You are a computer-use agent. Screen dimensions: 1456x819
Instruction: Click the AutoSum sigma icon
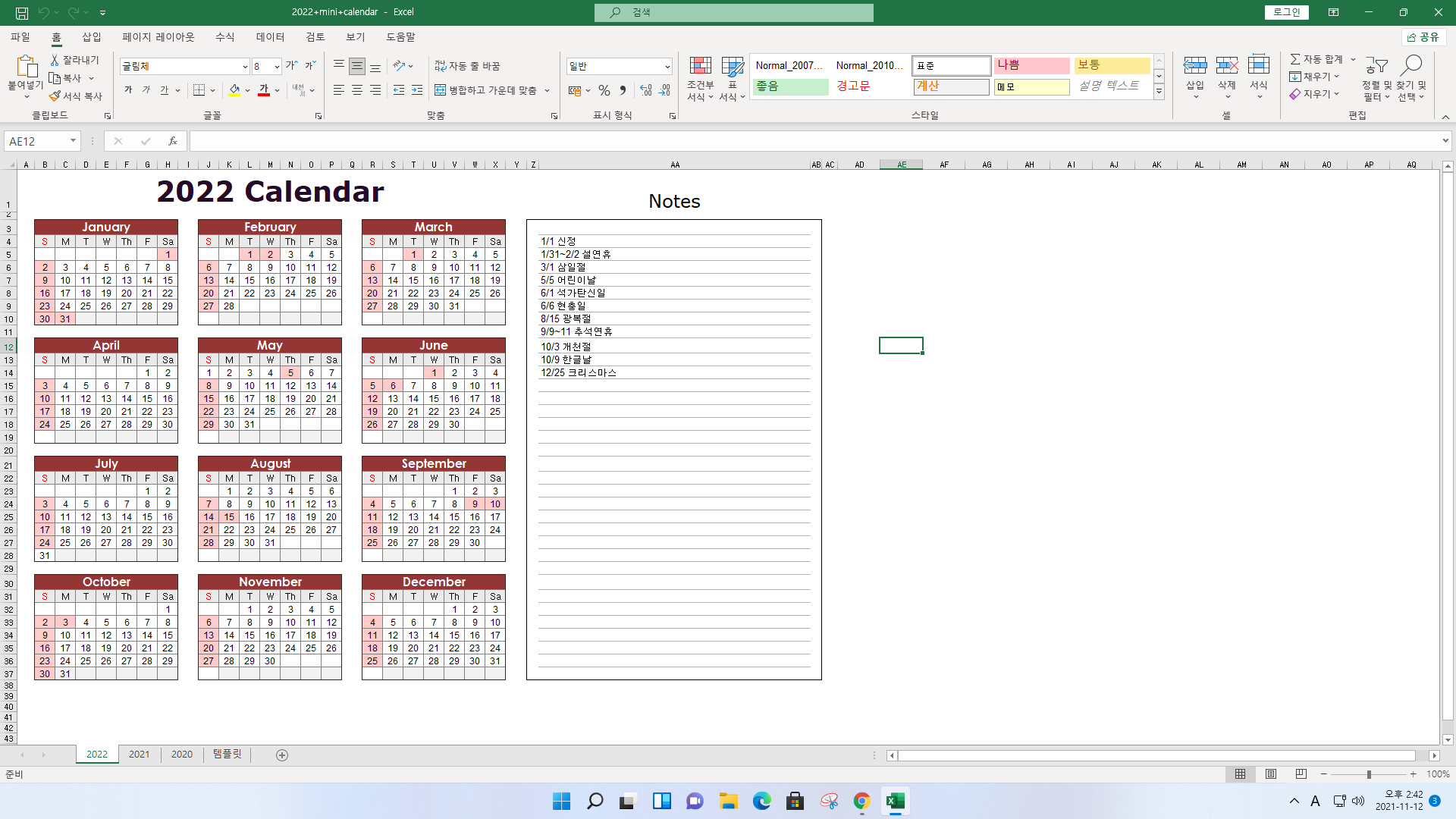[1295, 59]
